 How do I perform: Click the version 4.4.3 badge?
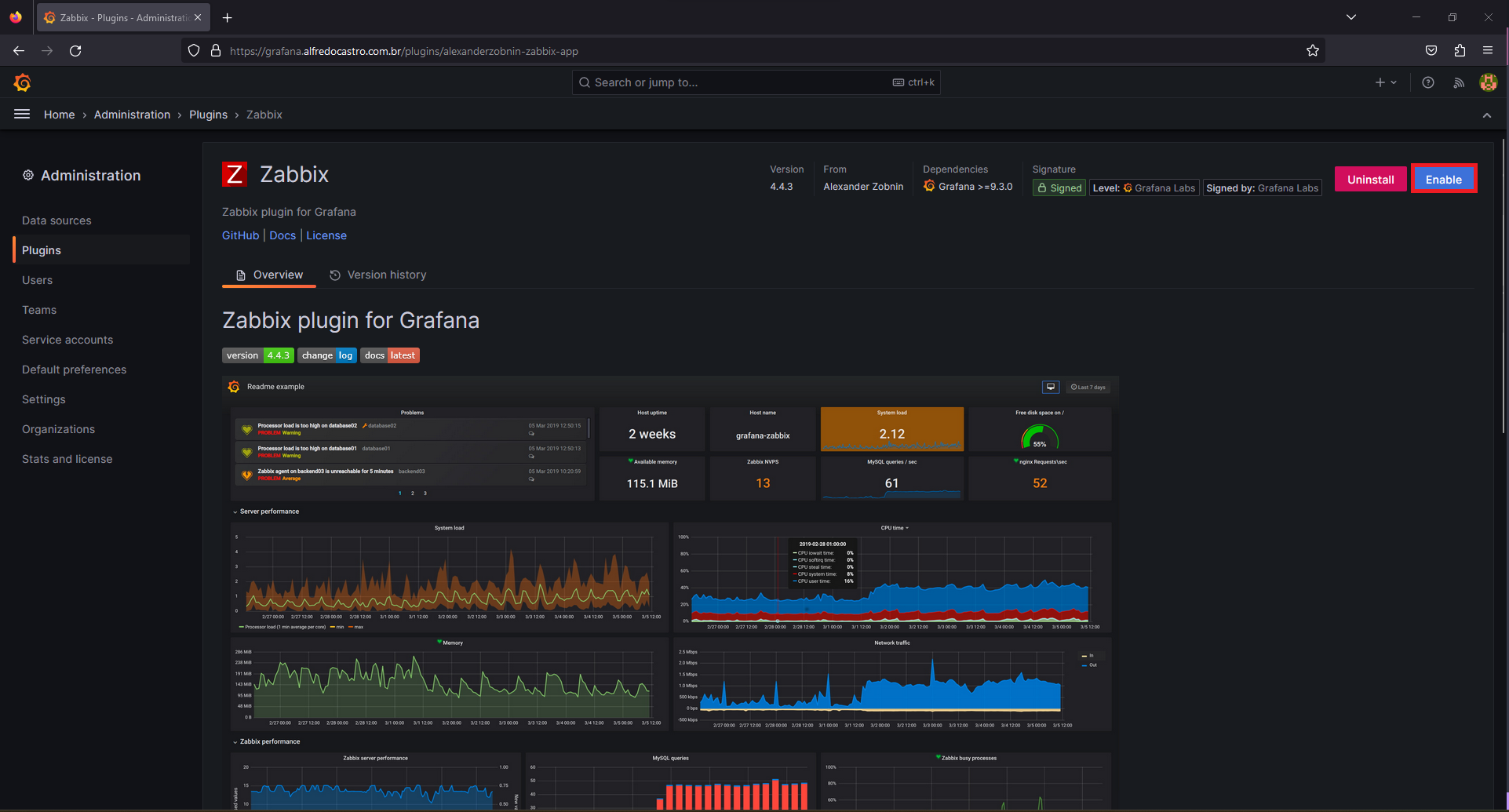click(x=258, y=355)
